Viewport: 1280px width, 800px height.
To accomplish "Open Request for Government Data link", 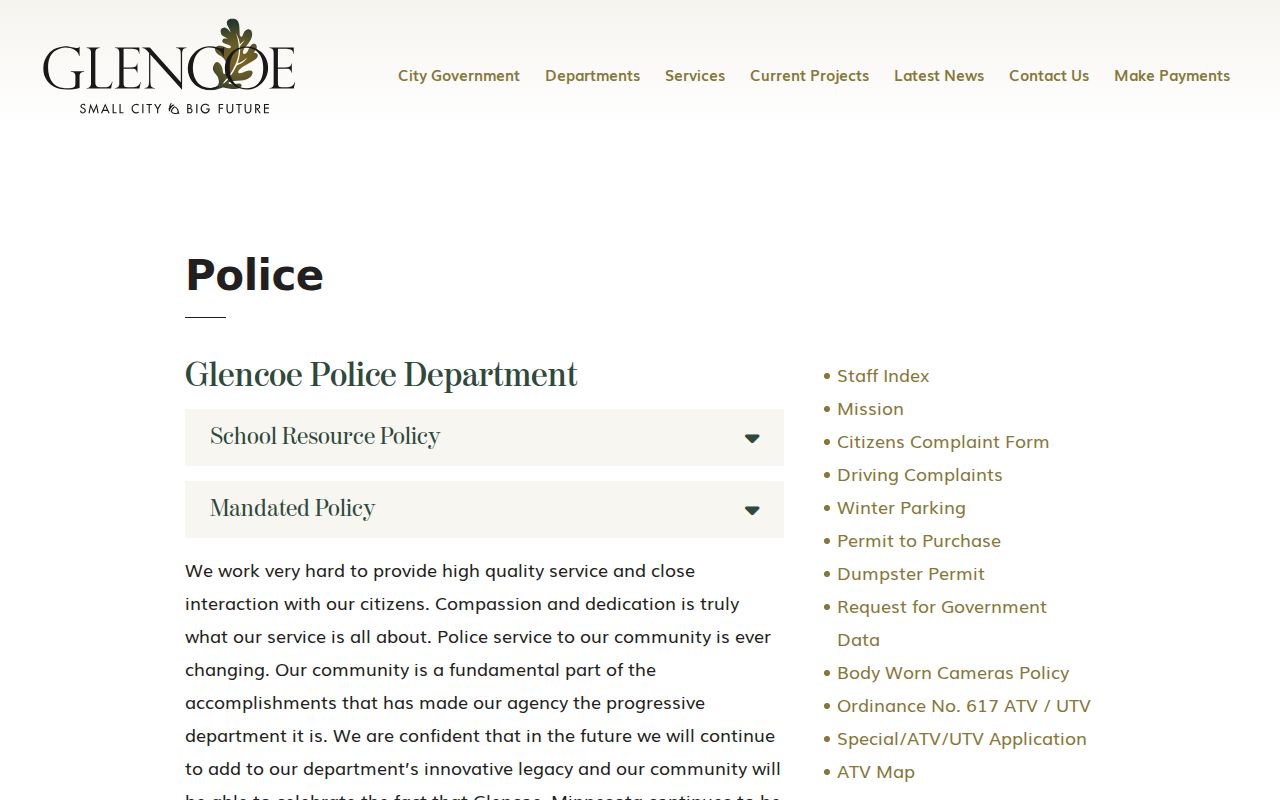I will (x=942, y=623).
